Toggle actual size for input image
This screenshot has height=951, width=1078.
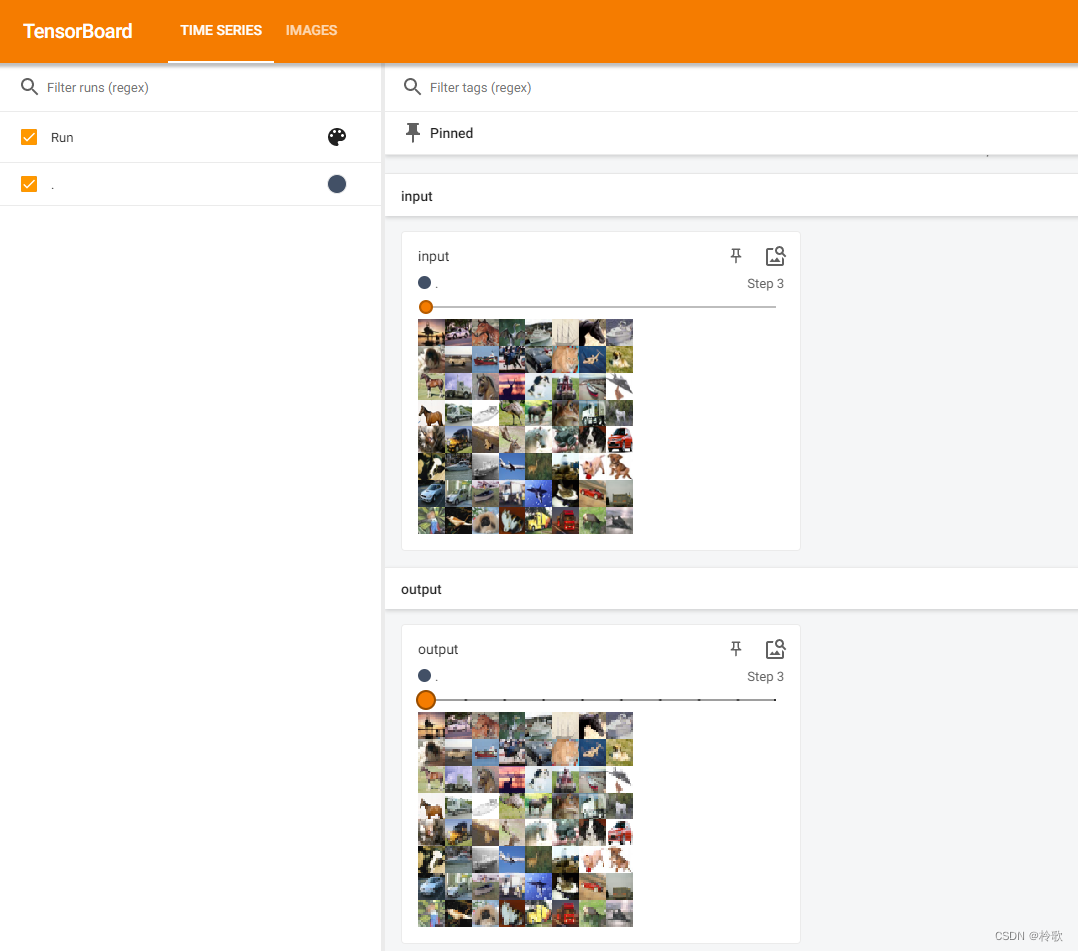[776, 256]
